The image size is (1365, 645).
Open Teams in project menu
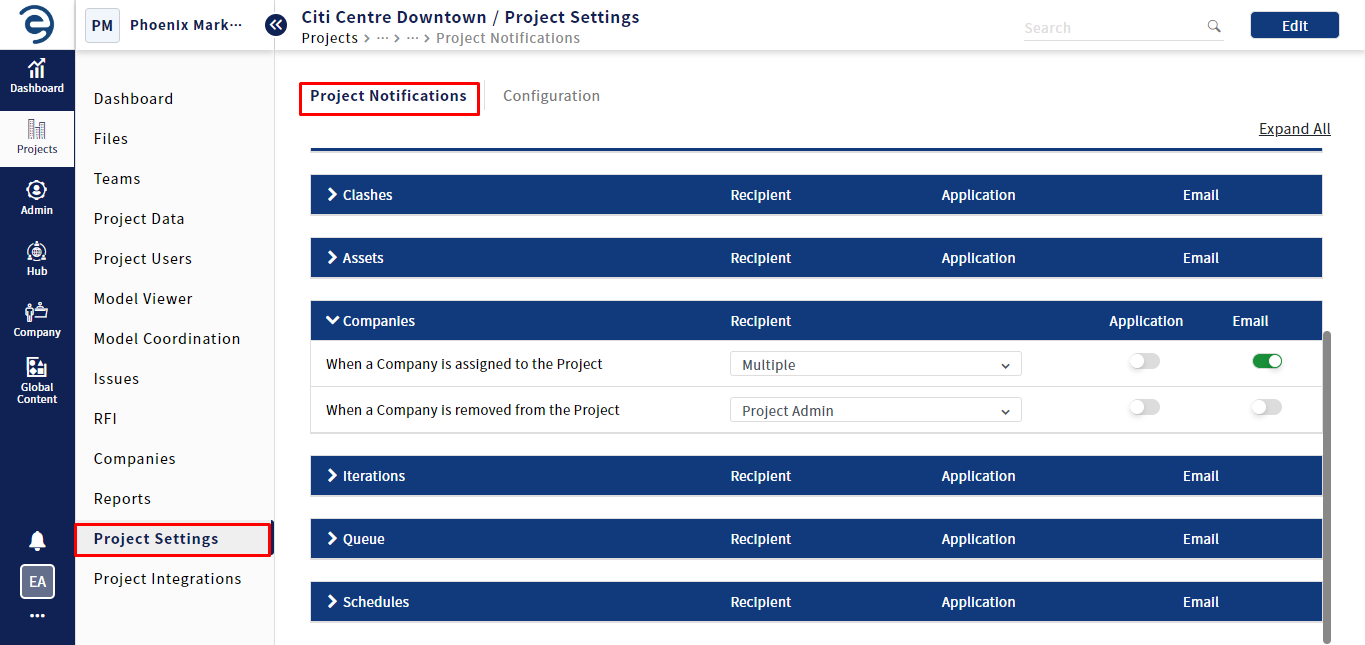(117, 179)
